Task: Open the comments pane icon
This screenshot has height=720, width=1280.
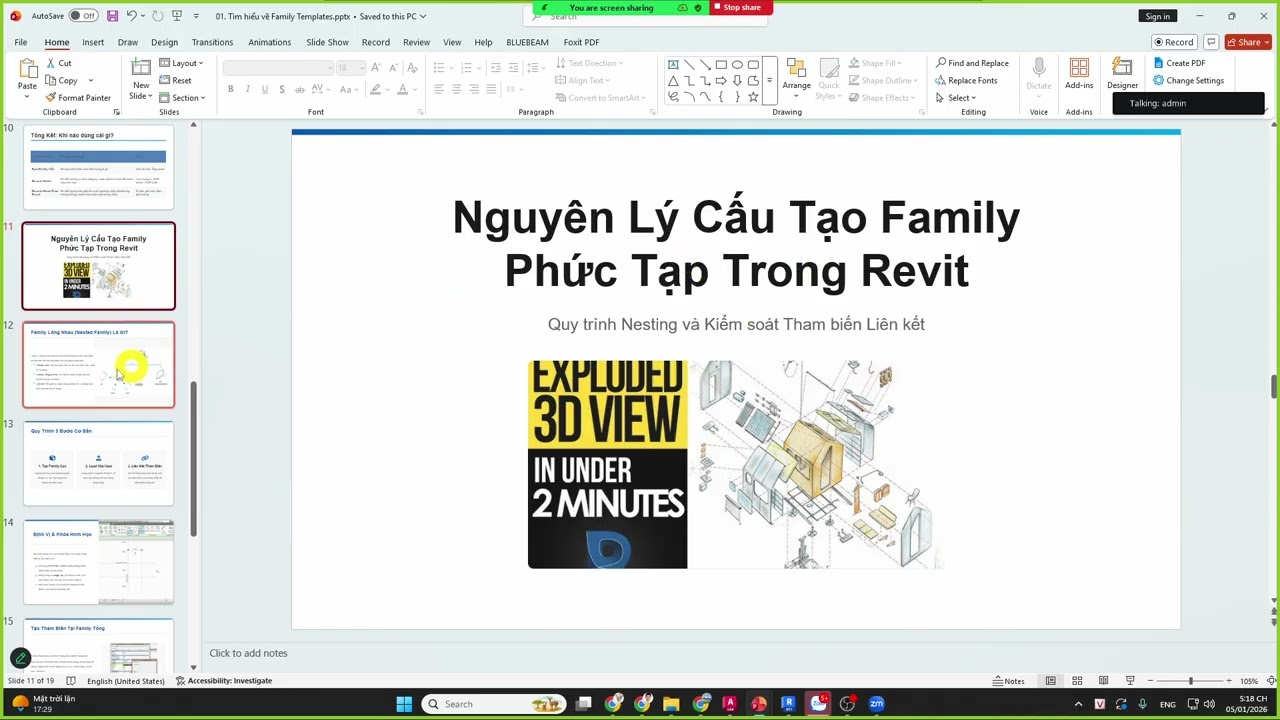Action: pos(1211,42)
